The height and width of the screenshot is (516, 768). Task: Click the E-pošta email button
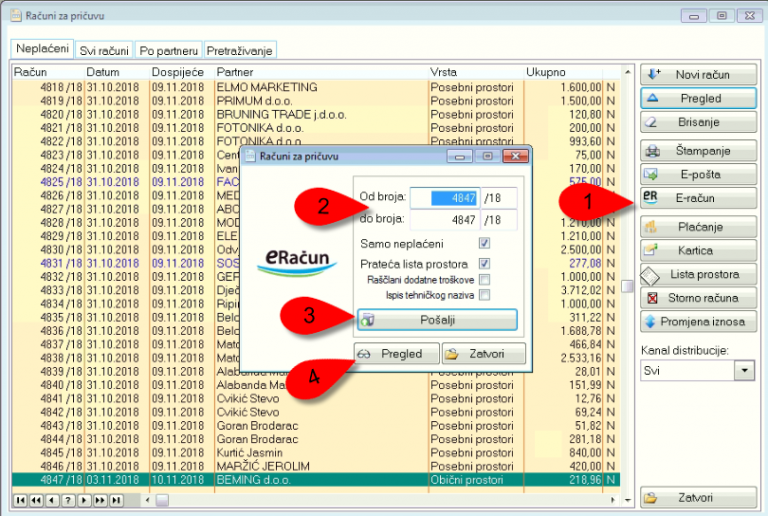click(x=698, y=174)
